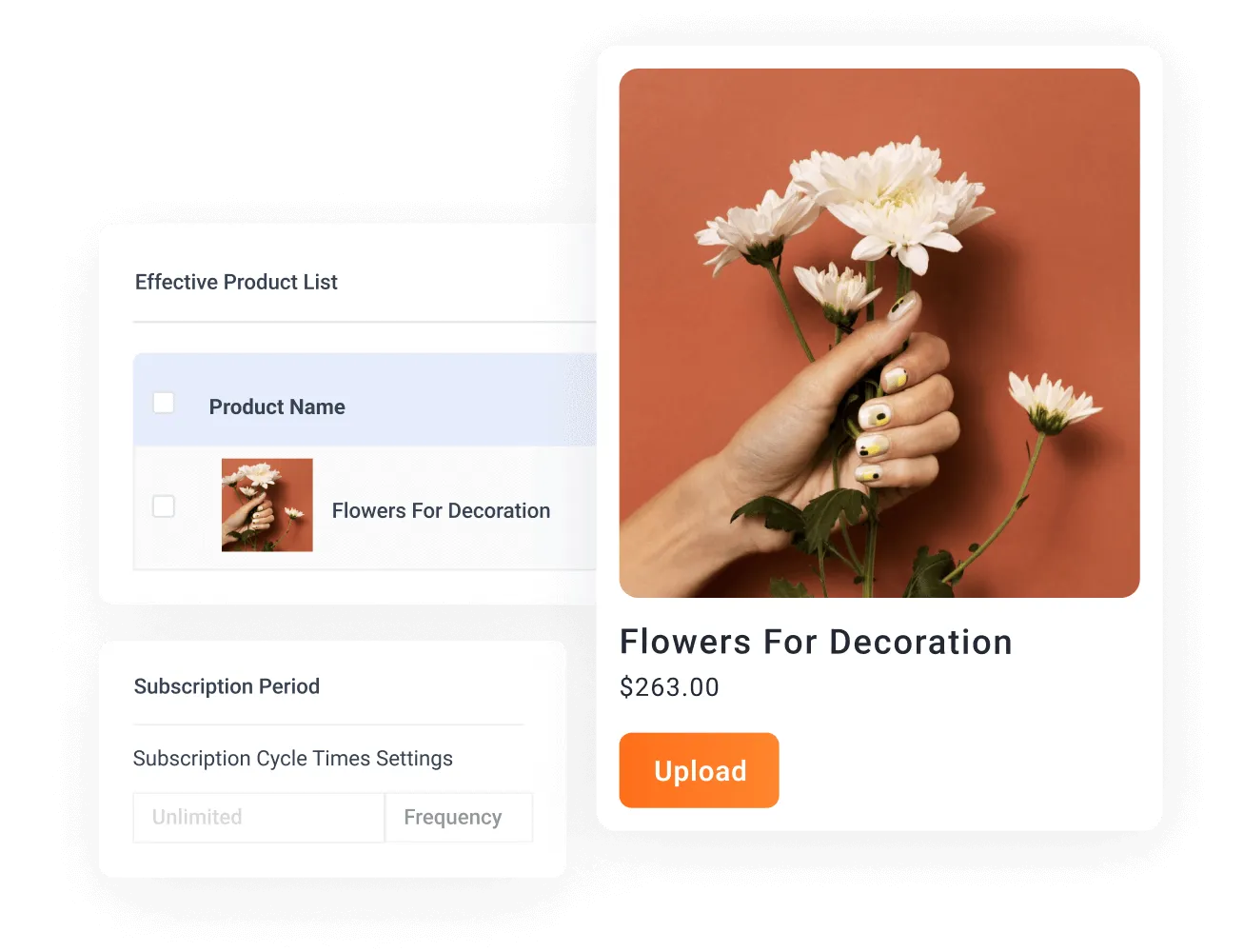Screen dimensions: 1244x952
Task: Click the $263.00 price label
Action: (669, 687)
